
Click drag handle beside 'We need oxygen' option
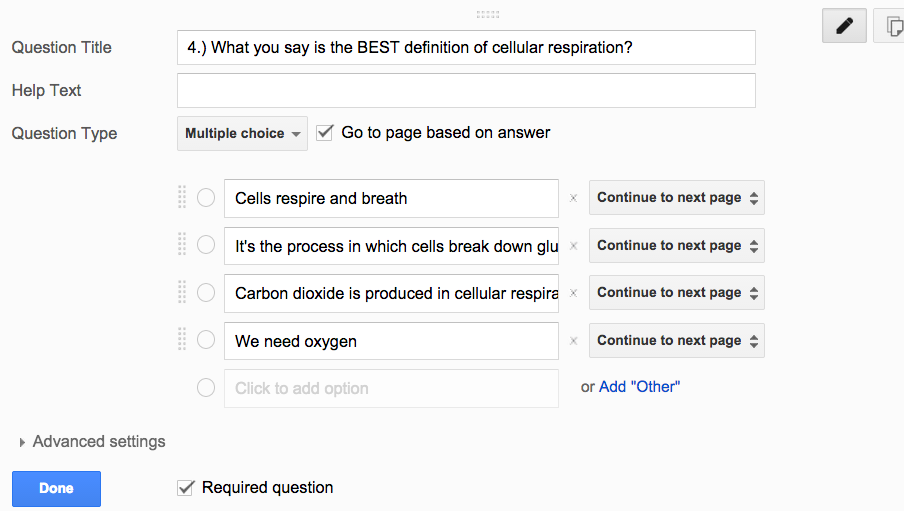182,341
